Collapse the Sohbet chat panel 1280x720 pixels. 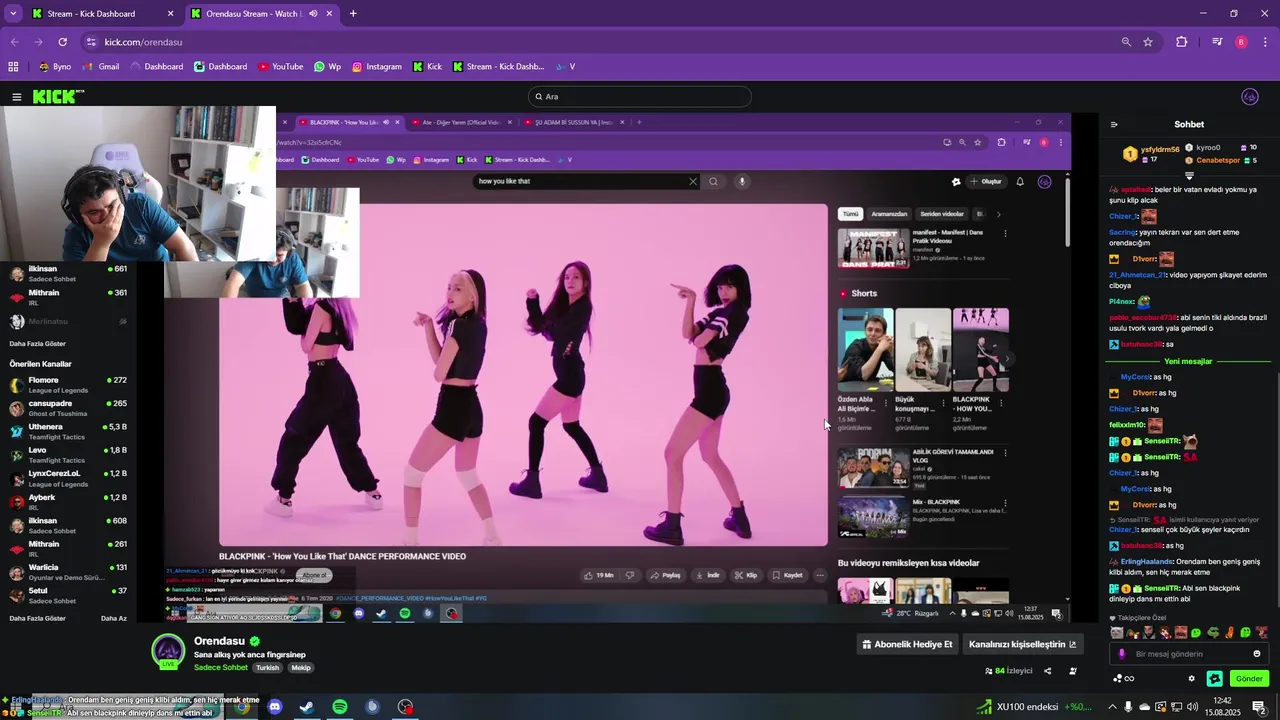pos(1114,125)
